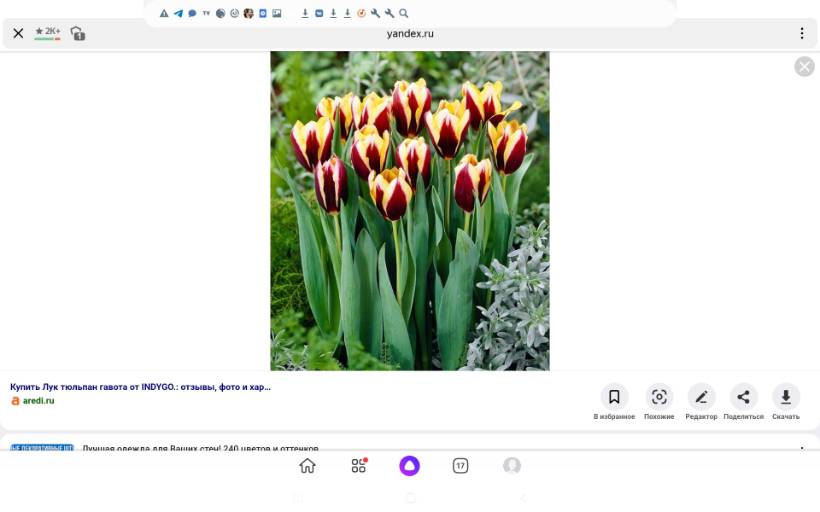Open the Купить Лук тюльпан гавота link
The image size is (820, 512).
pyautogui.click(x=140, y=386)
